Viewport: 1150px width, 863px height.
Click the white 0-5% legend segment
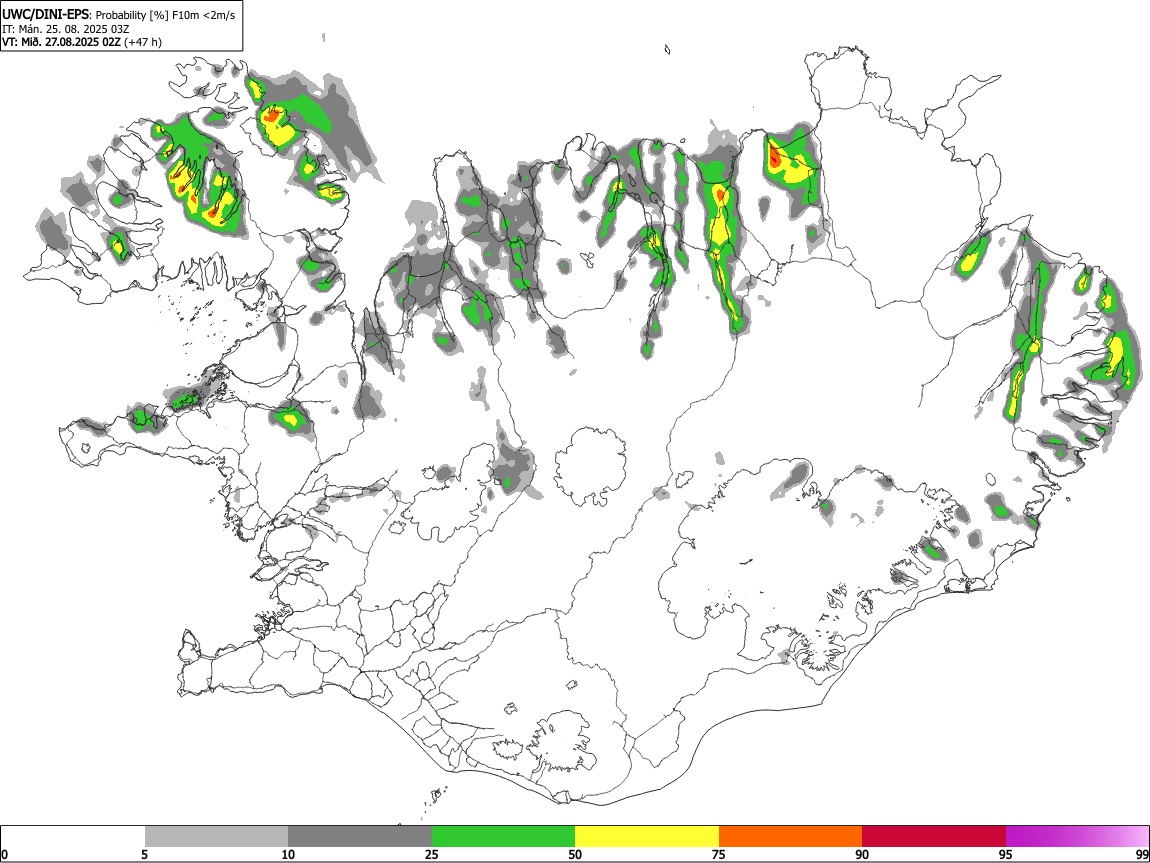[x=73, y=837]
